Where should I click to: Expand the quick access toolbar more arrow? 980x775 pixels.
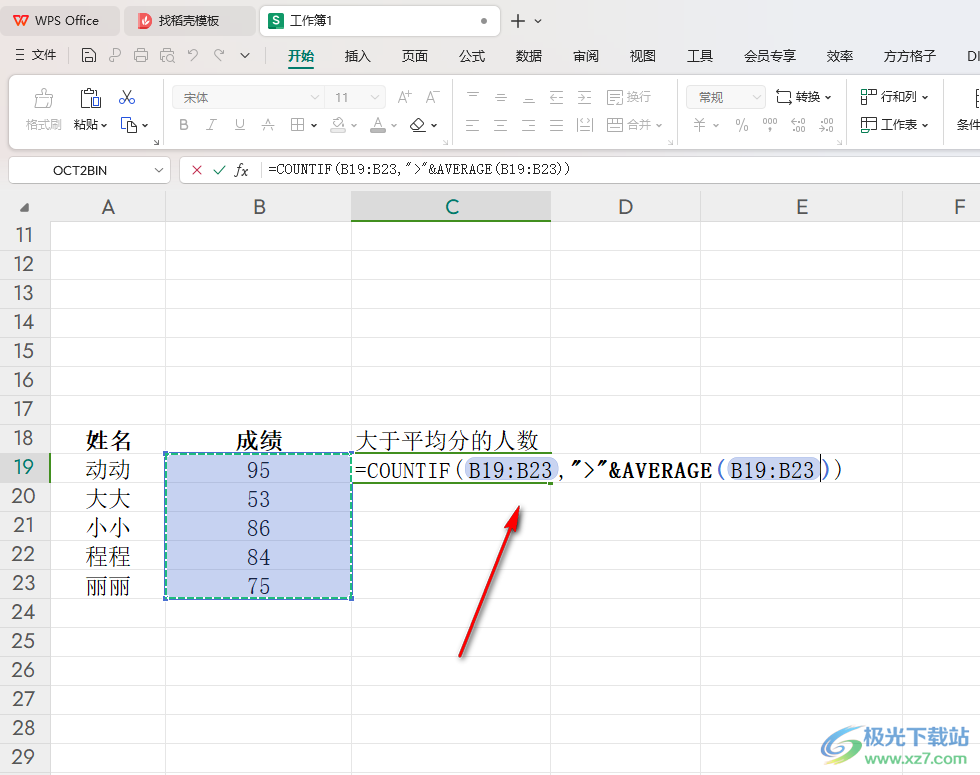click(x=245, y=56)
